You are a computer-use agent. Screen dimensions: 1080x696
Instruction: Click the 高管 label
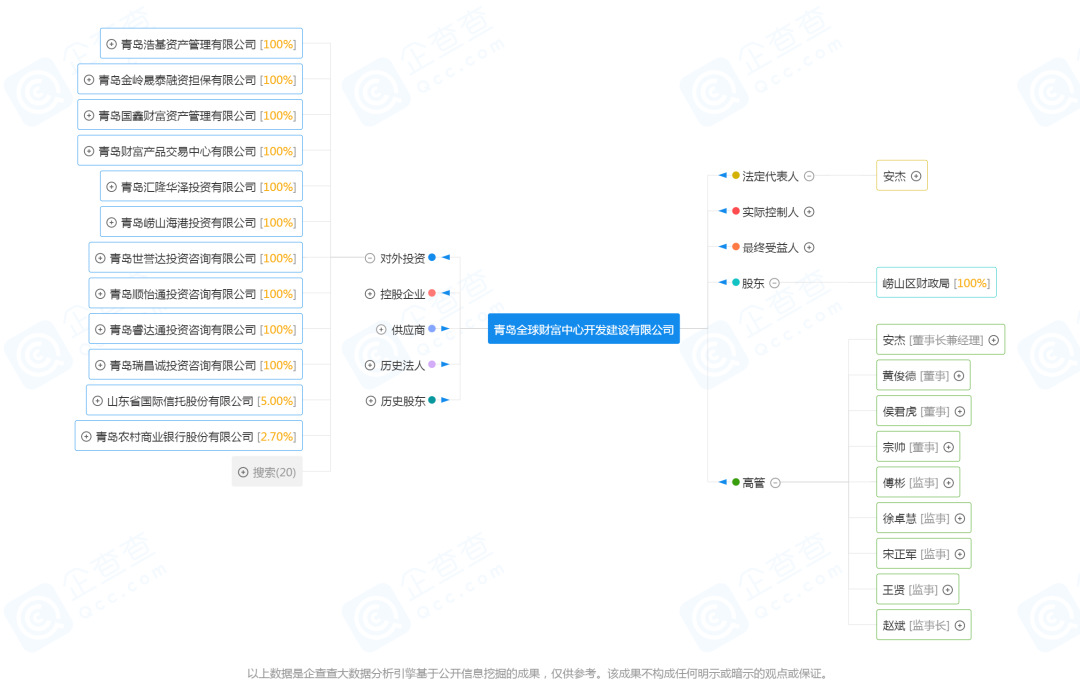(754, 483)
